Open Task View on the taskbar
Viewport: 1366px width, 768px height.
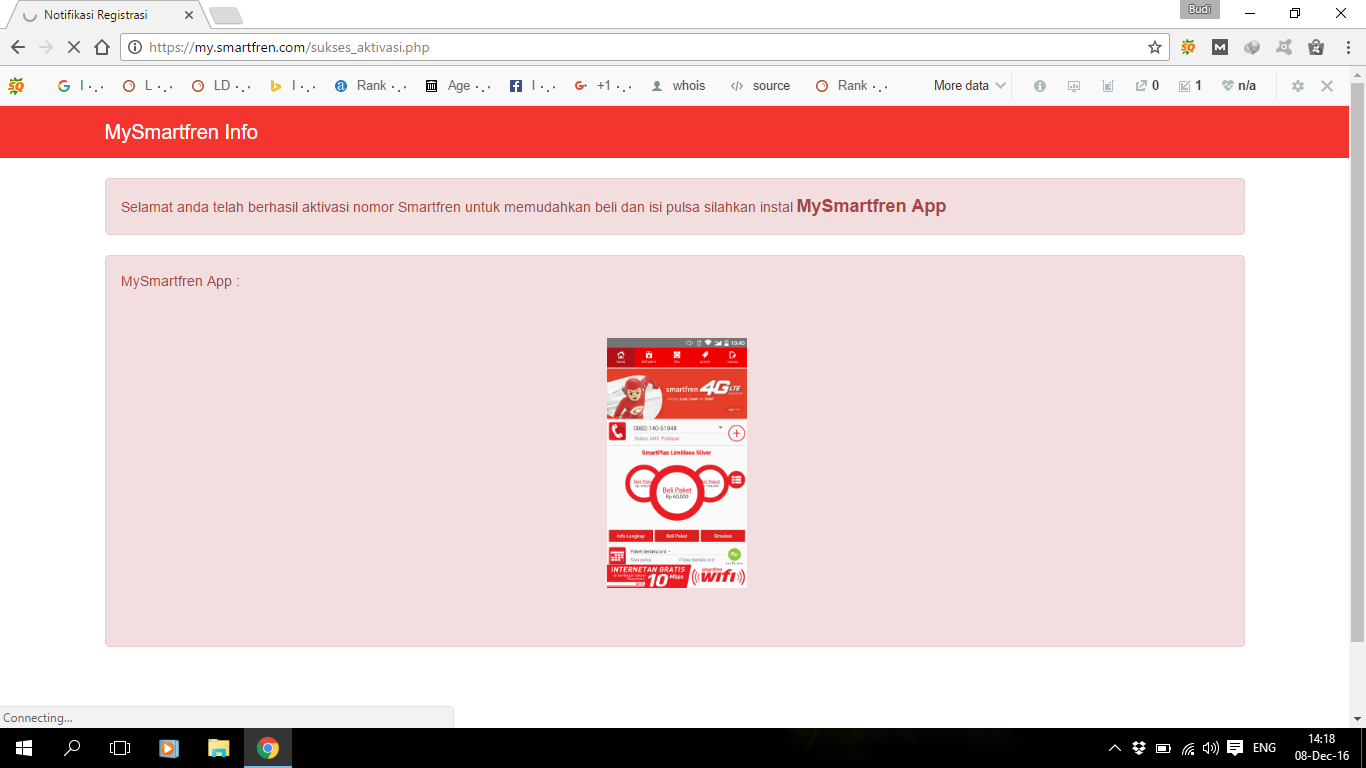(120, 748)
